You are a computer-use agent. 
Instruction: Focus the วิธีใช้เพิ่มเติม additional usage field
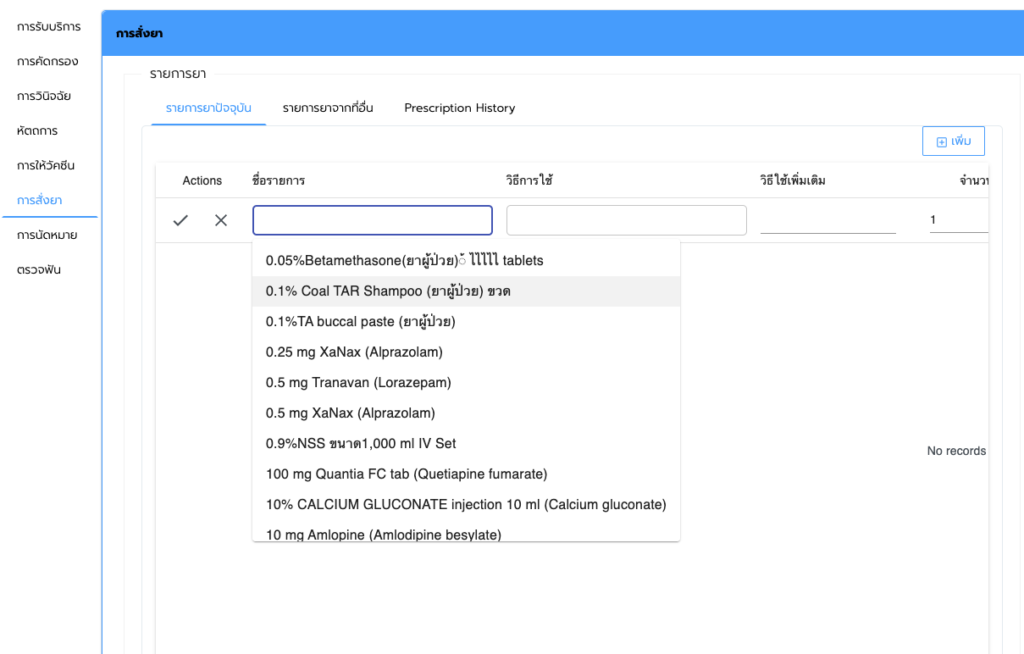coord(827,220)
